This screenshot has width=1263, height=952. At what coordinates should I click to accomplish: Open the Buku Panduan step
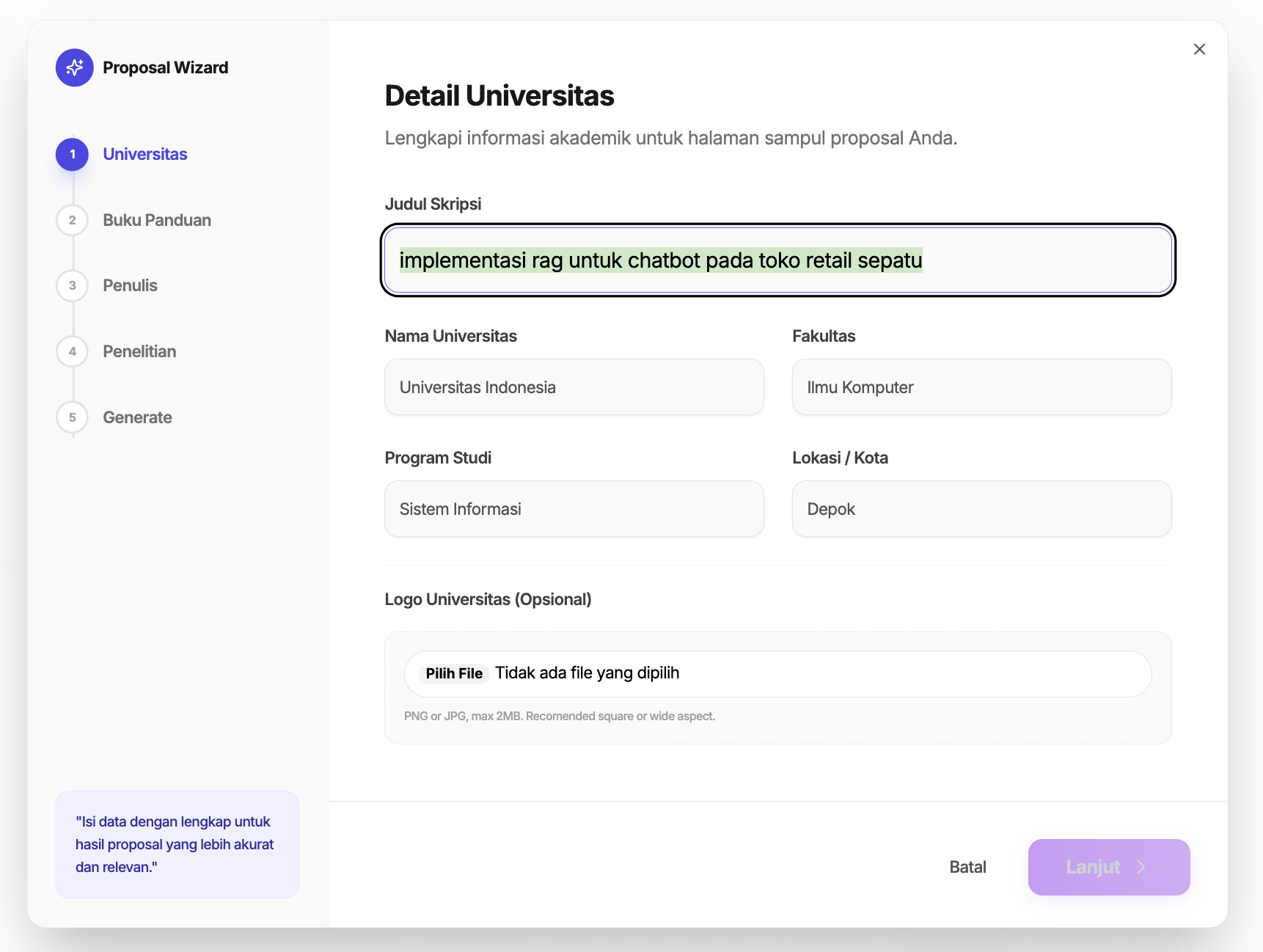click(157, 220)
